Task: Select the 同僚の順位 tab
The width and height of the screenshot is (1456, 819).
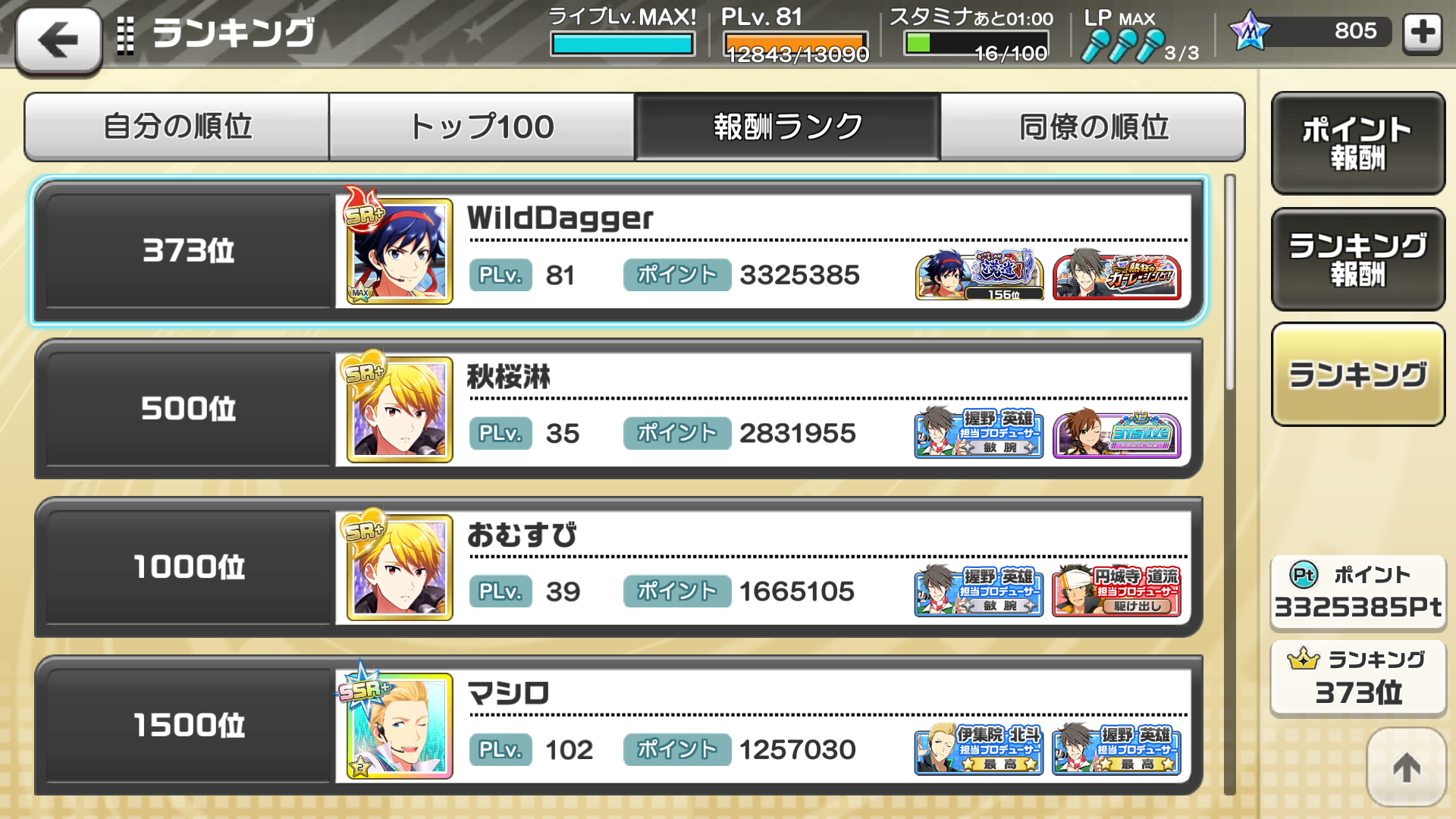Action: 1093,127
